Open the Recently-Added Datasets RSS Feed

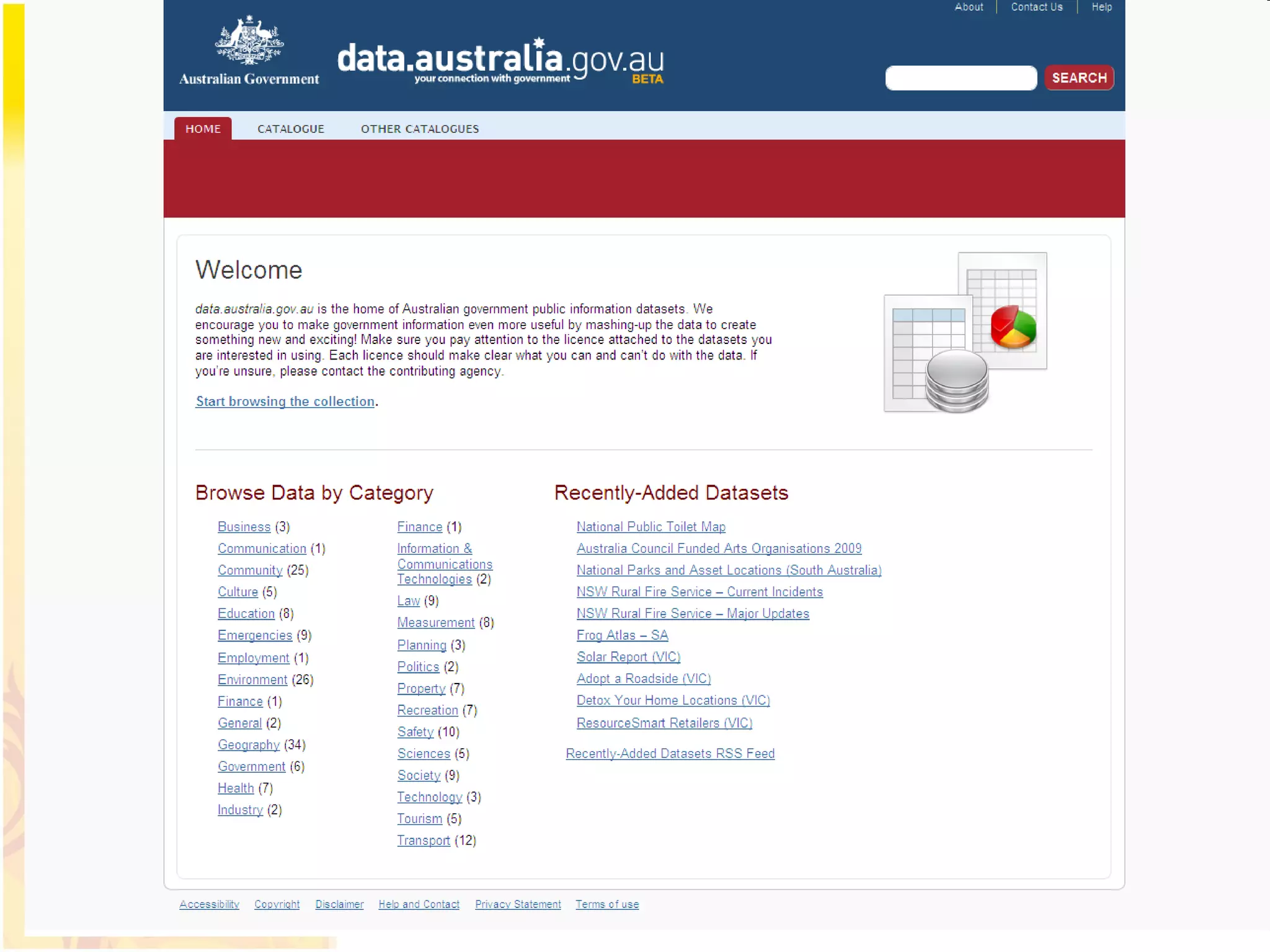pos(670,754)
